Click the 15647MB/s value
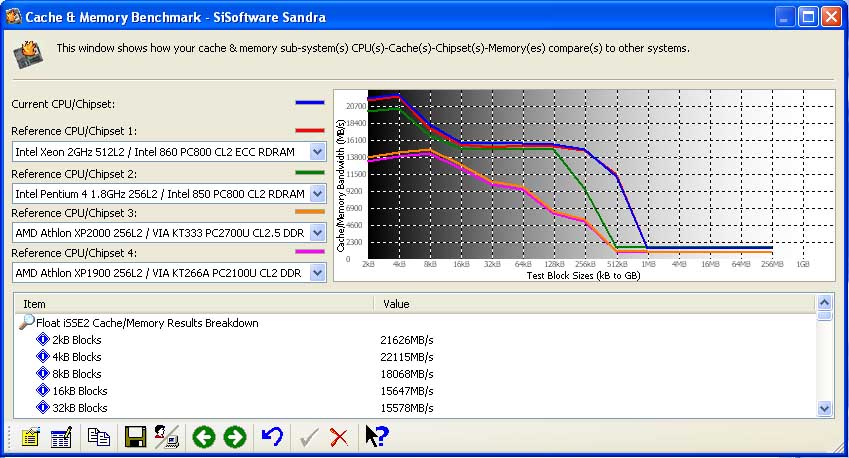This screenshot has height=458, width=849. click(x=407, y=391)
